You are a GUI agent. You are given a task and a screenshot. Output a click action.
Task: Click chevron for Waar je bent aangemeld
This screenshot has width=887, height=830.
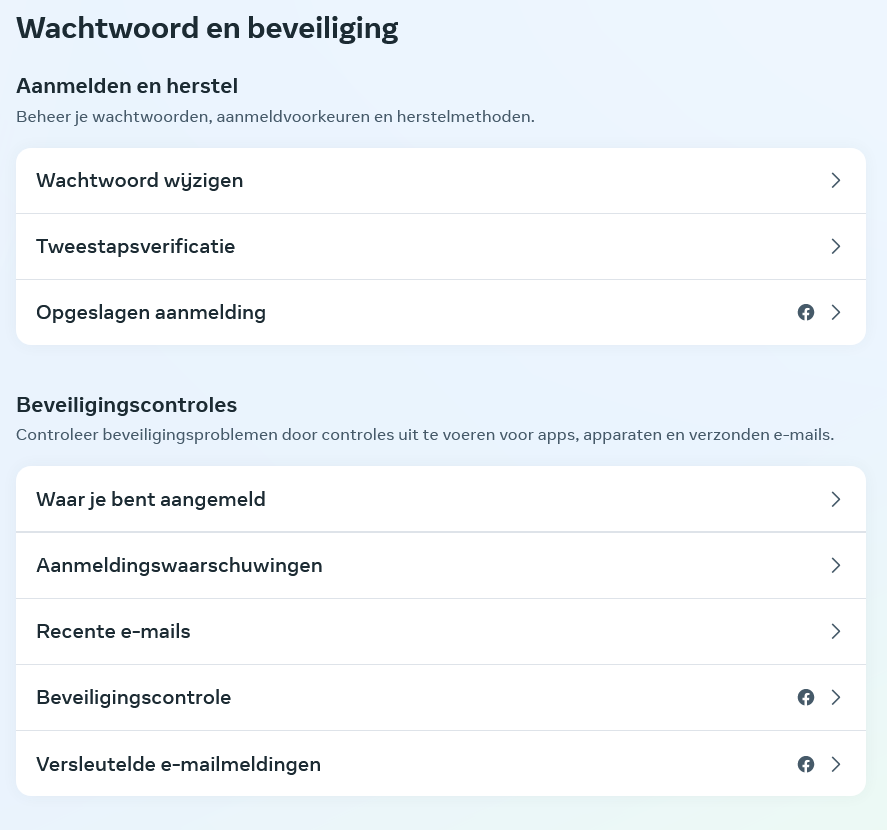836,499
